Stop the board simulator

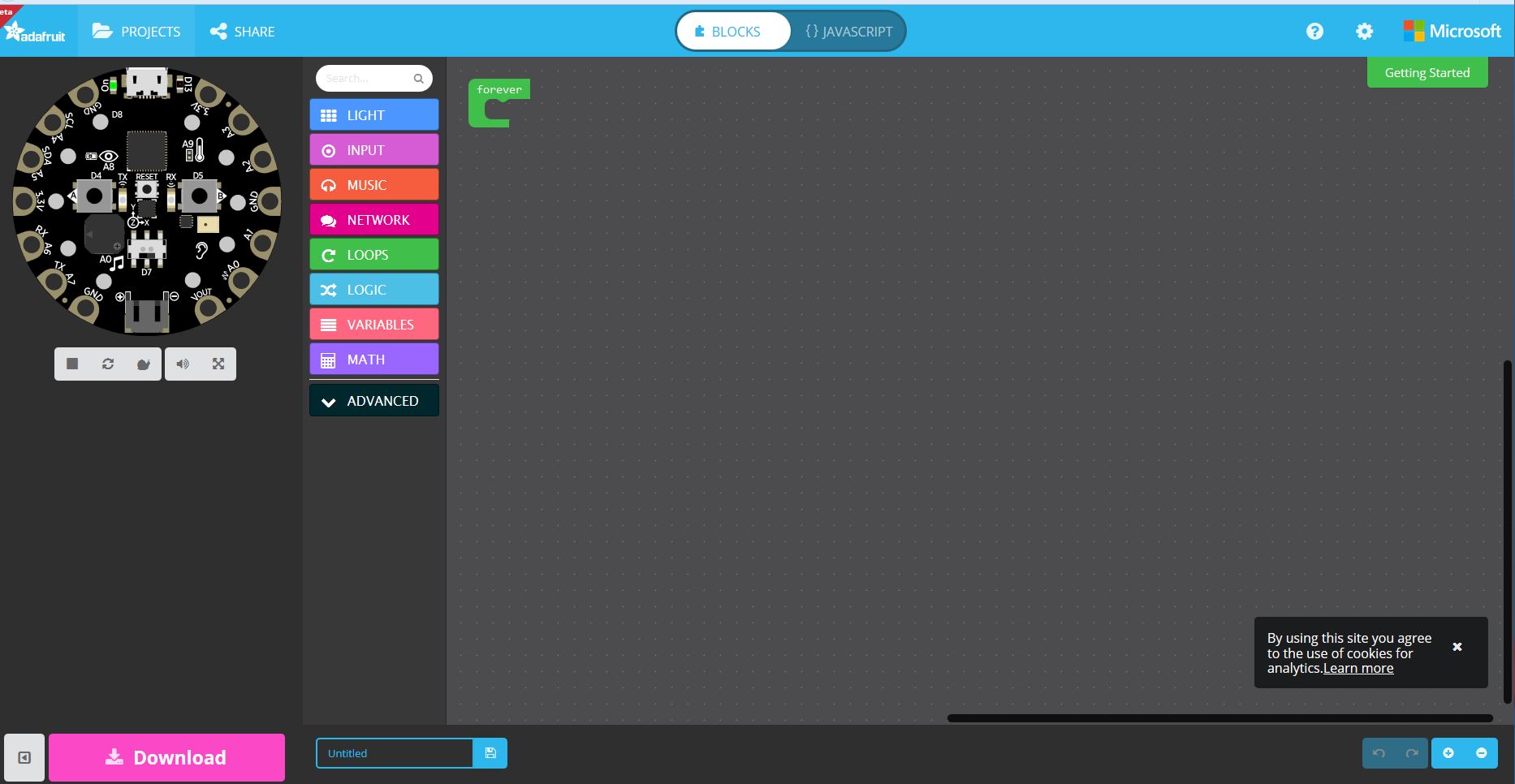coord(71,364)
